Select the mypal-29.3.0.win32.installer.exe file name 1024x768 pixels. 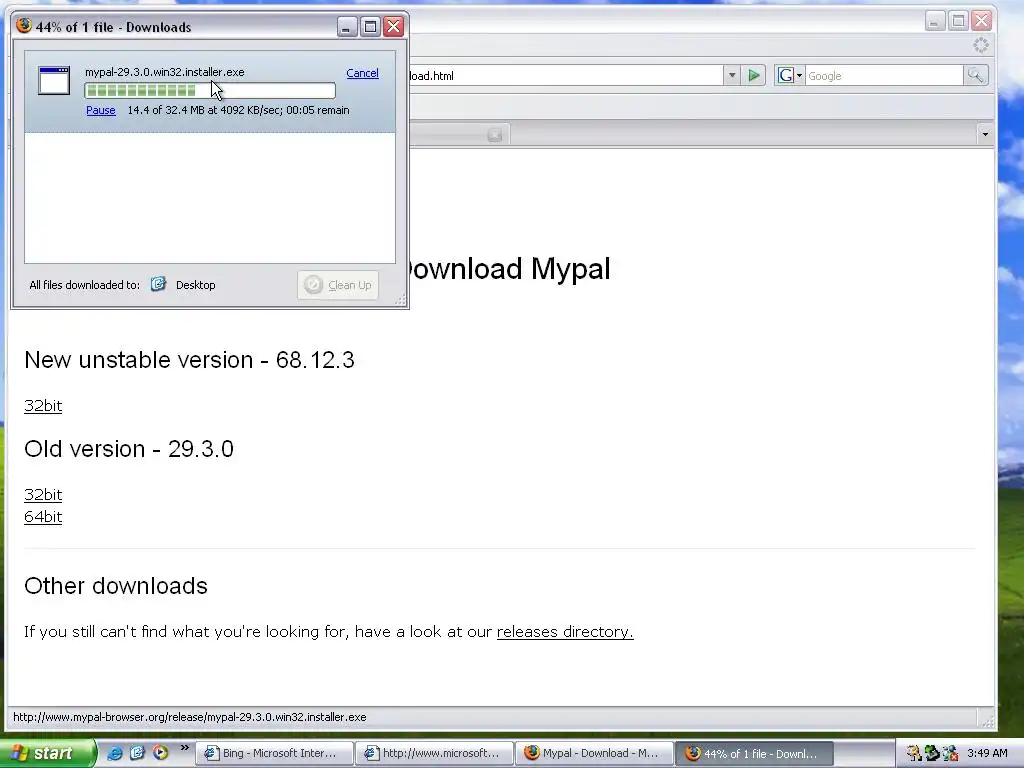tap(165, 72)
